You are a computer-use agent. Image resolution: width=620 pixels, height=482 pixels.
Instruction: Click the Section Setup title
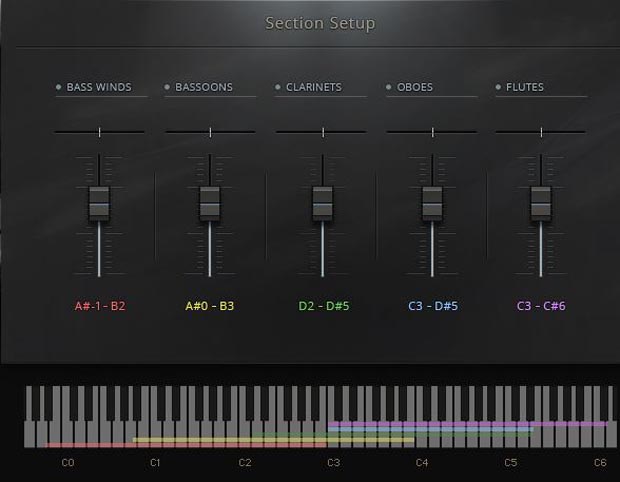[320, 23]
